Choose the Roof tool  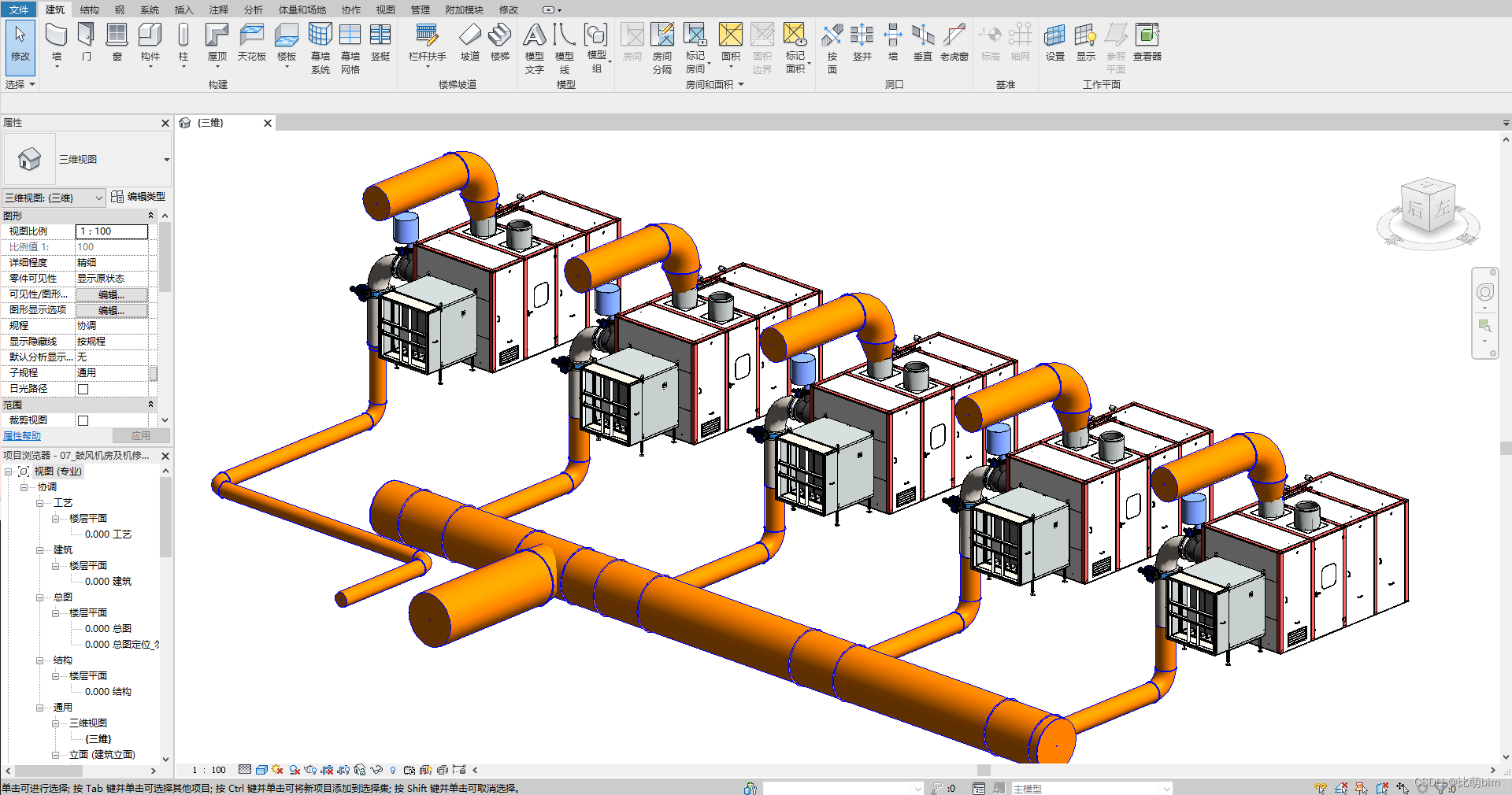(217, 44)
